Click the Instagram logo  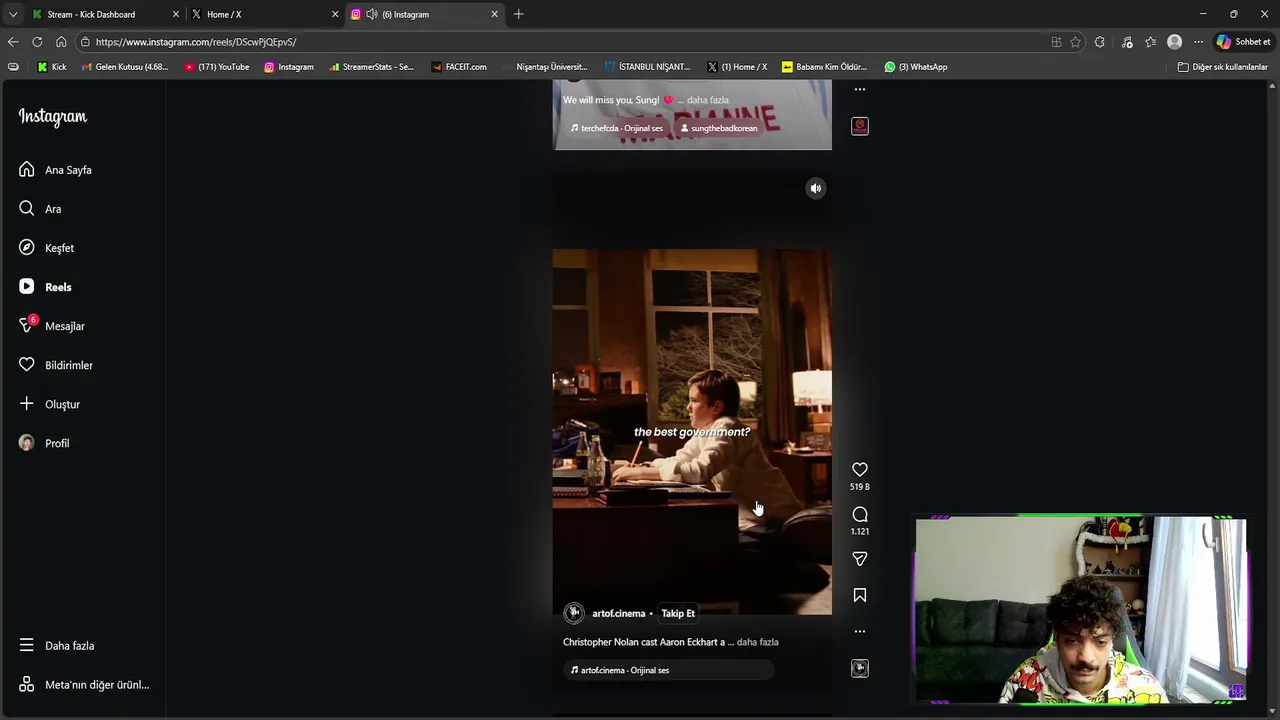[53, 117]
